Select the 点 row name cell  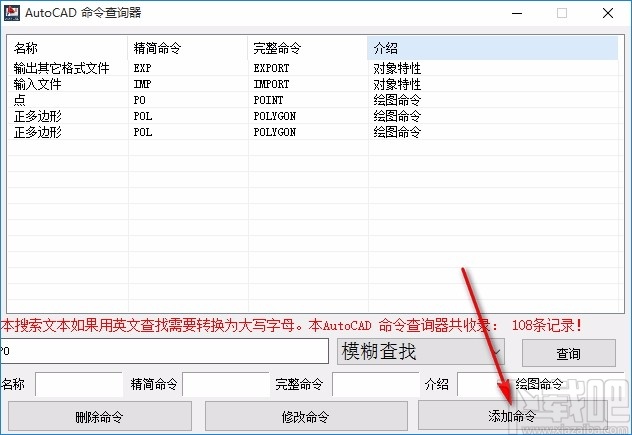tap(19, 100)
